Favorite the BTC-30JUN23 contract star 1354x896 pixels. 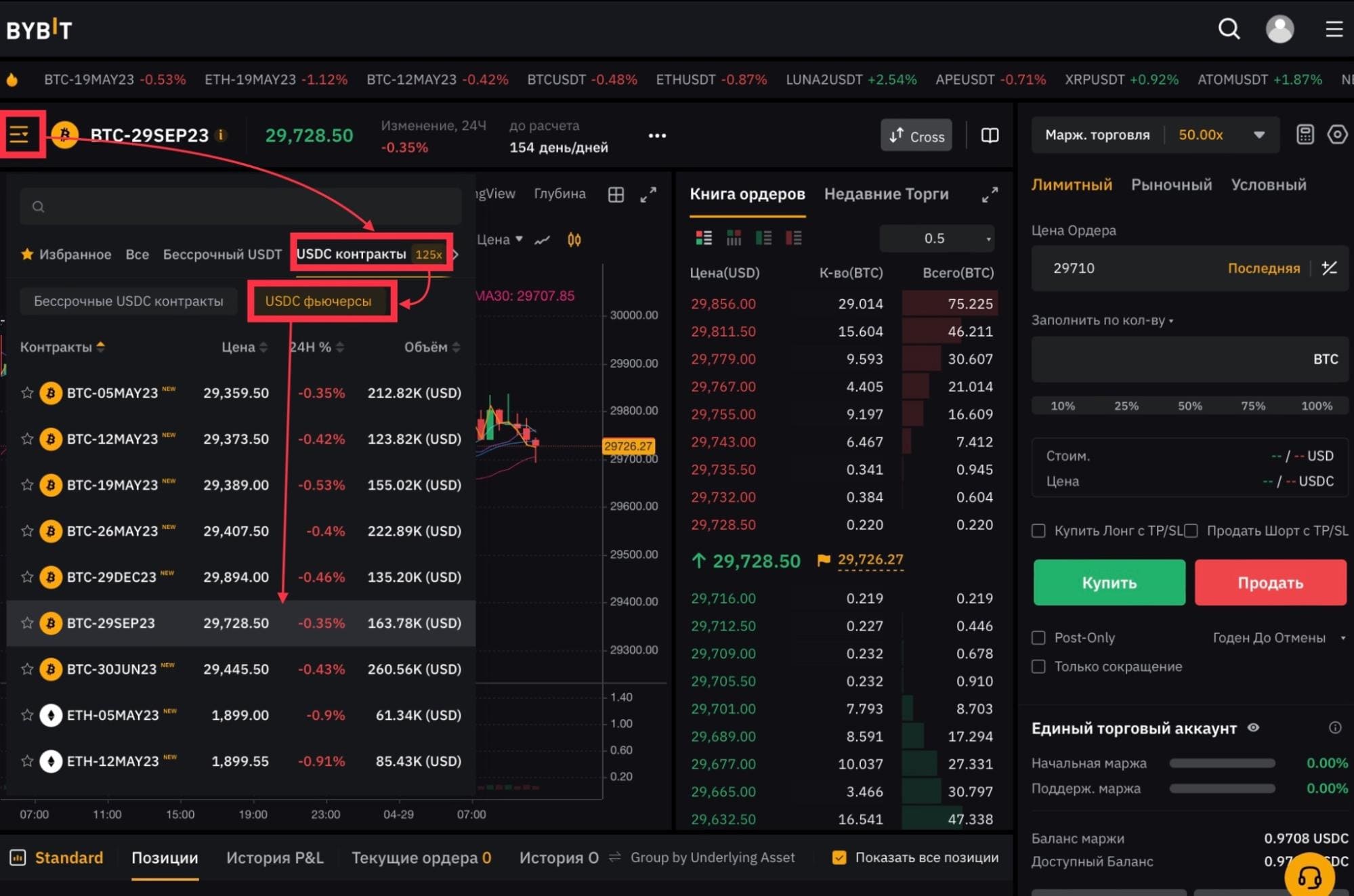coord(27,669)
